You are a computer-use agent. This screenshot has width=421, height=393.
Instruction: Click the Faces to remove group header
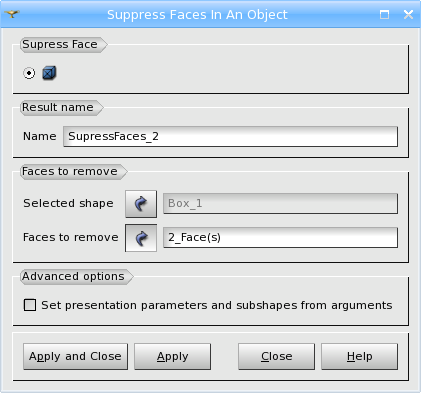pos(70,171)
